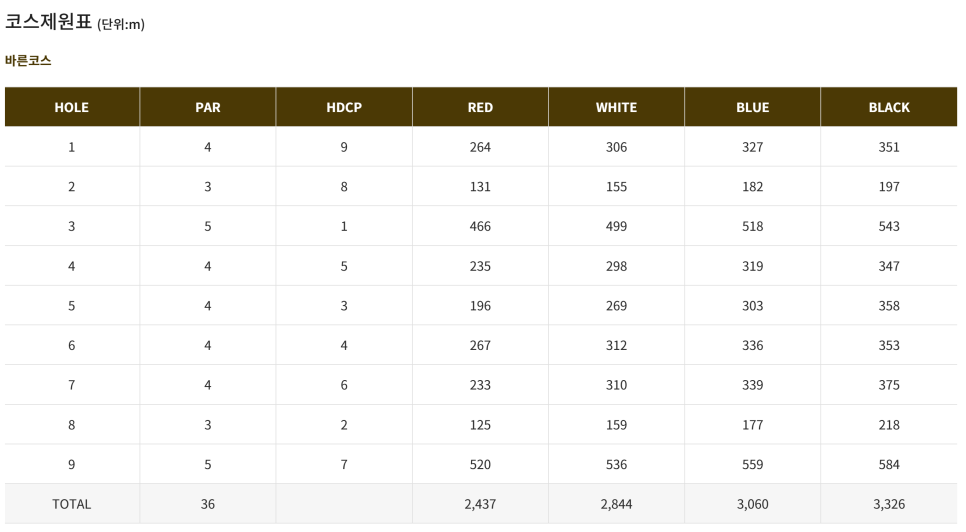Select the TOTAL row label
Screen dimensions: 966x532
71,504
